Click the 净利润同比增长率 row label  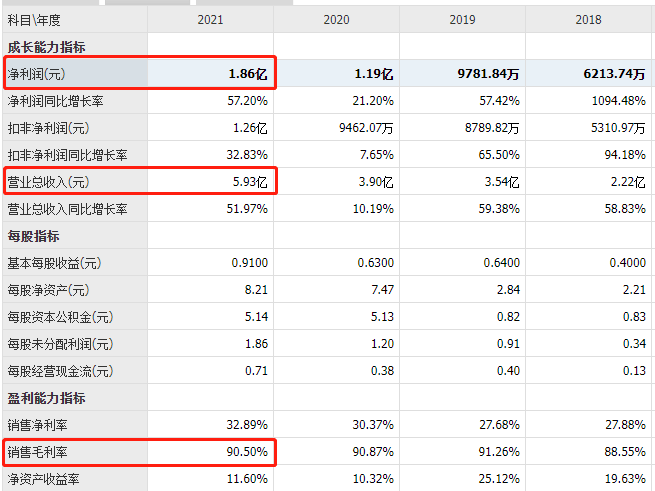click(54, 101)
